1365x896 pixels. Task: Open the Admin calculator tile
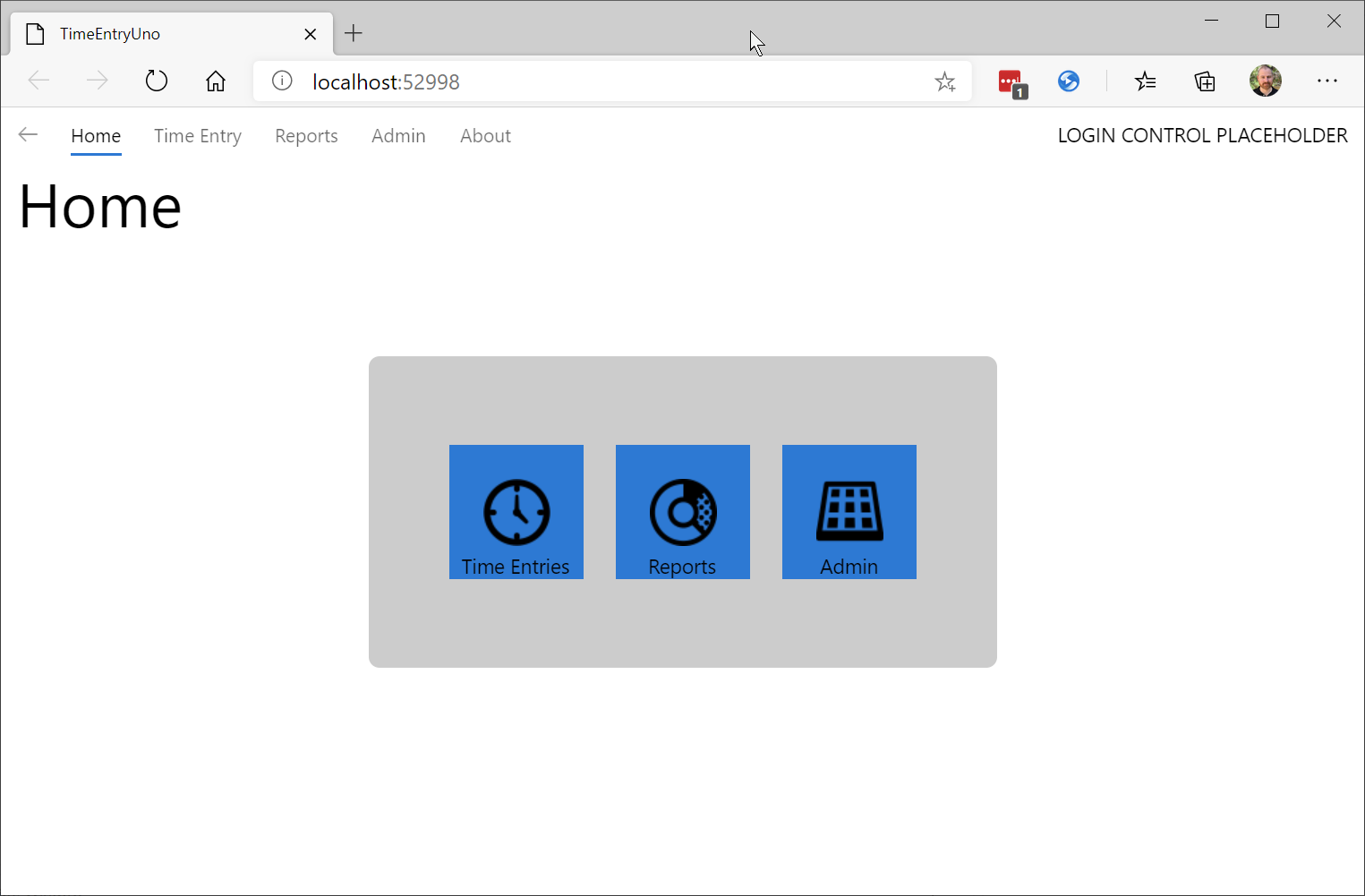[849, 512]
